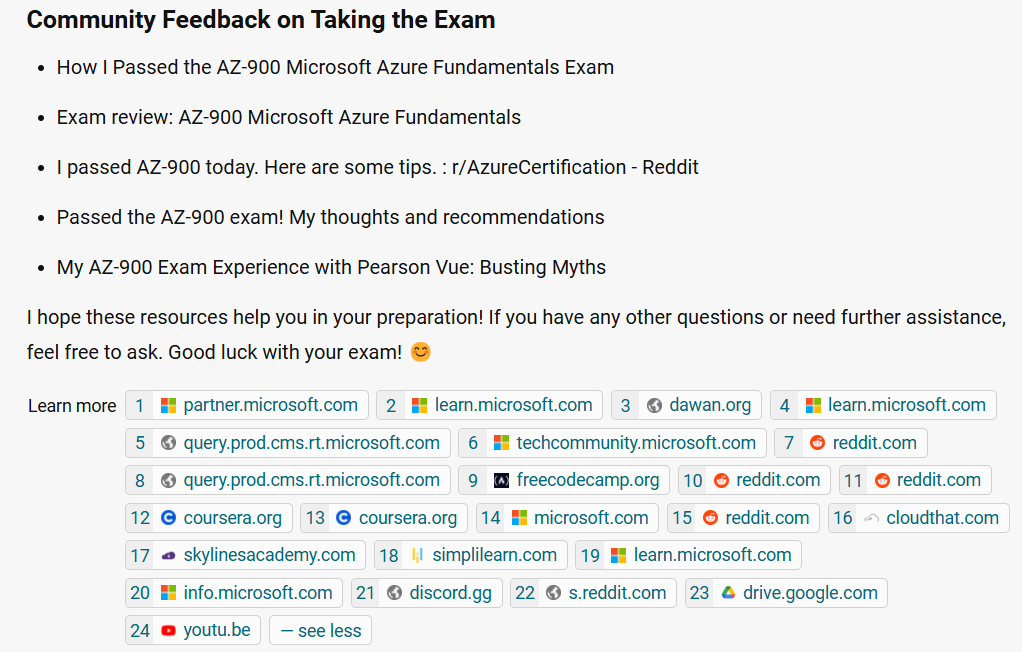The image size is (1022, 652).
Task: Collapse sources with the see less button
Action: [x=320, y=631]
